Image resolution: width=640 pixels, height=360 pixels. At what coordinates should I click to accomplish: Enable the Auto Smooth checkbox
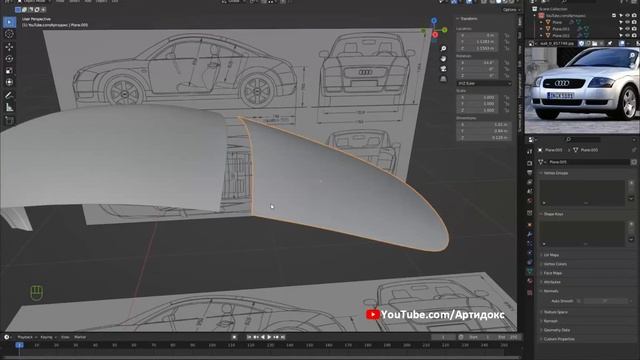(578, 301)
